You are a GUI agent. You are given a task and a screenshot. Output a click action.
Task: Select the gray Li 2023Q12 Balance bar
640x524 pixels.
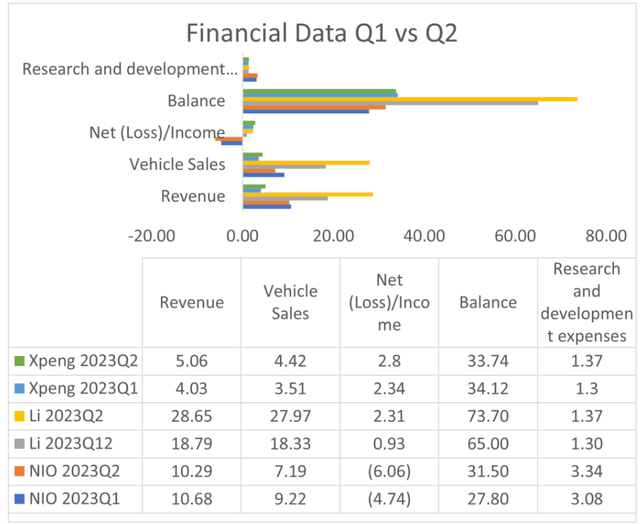[x=391, y=103]
